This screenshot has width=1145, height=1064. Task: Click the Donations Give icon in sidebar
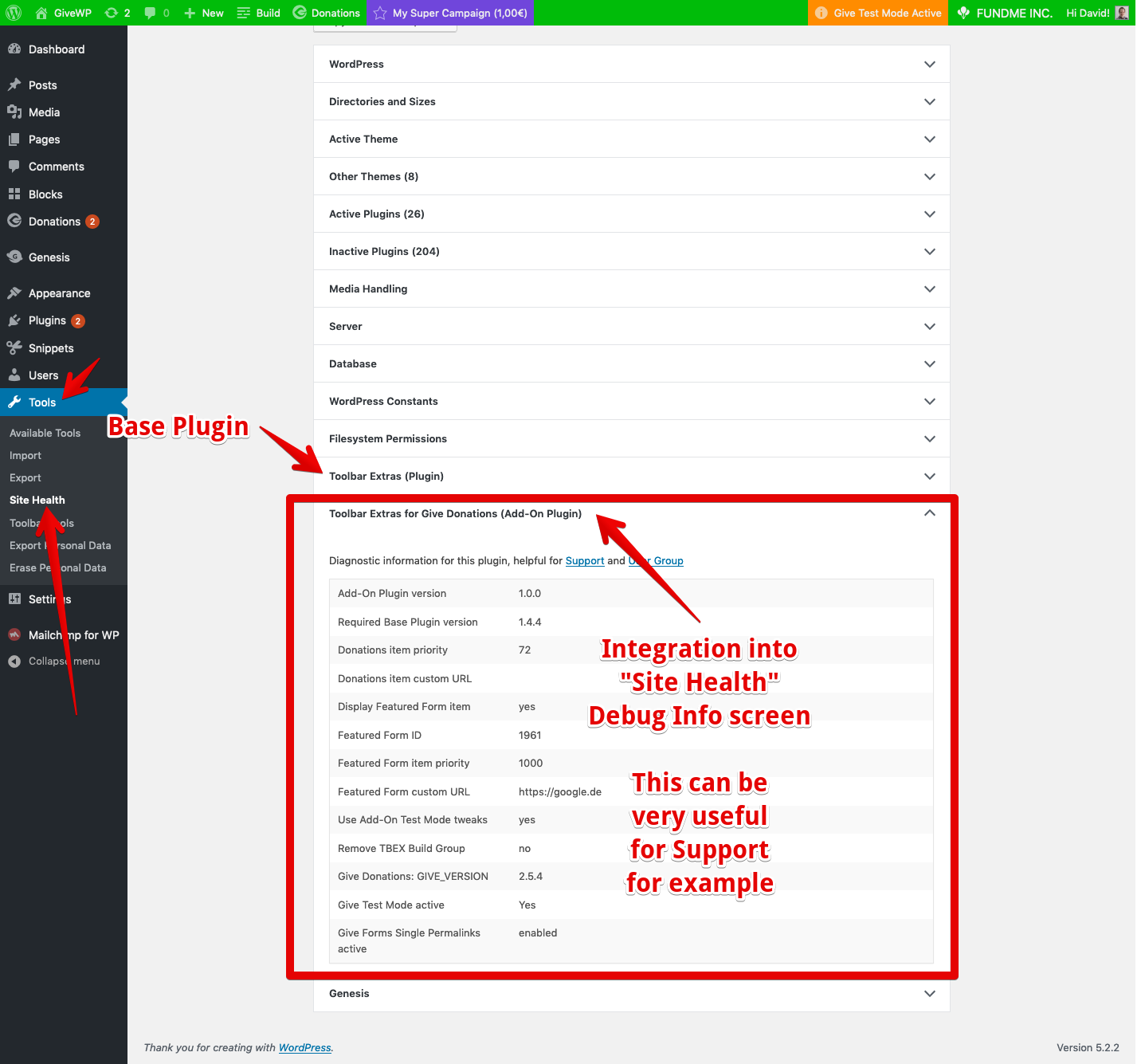pyautogui.click(x=14, y=221)
